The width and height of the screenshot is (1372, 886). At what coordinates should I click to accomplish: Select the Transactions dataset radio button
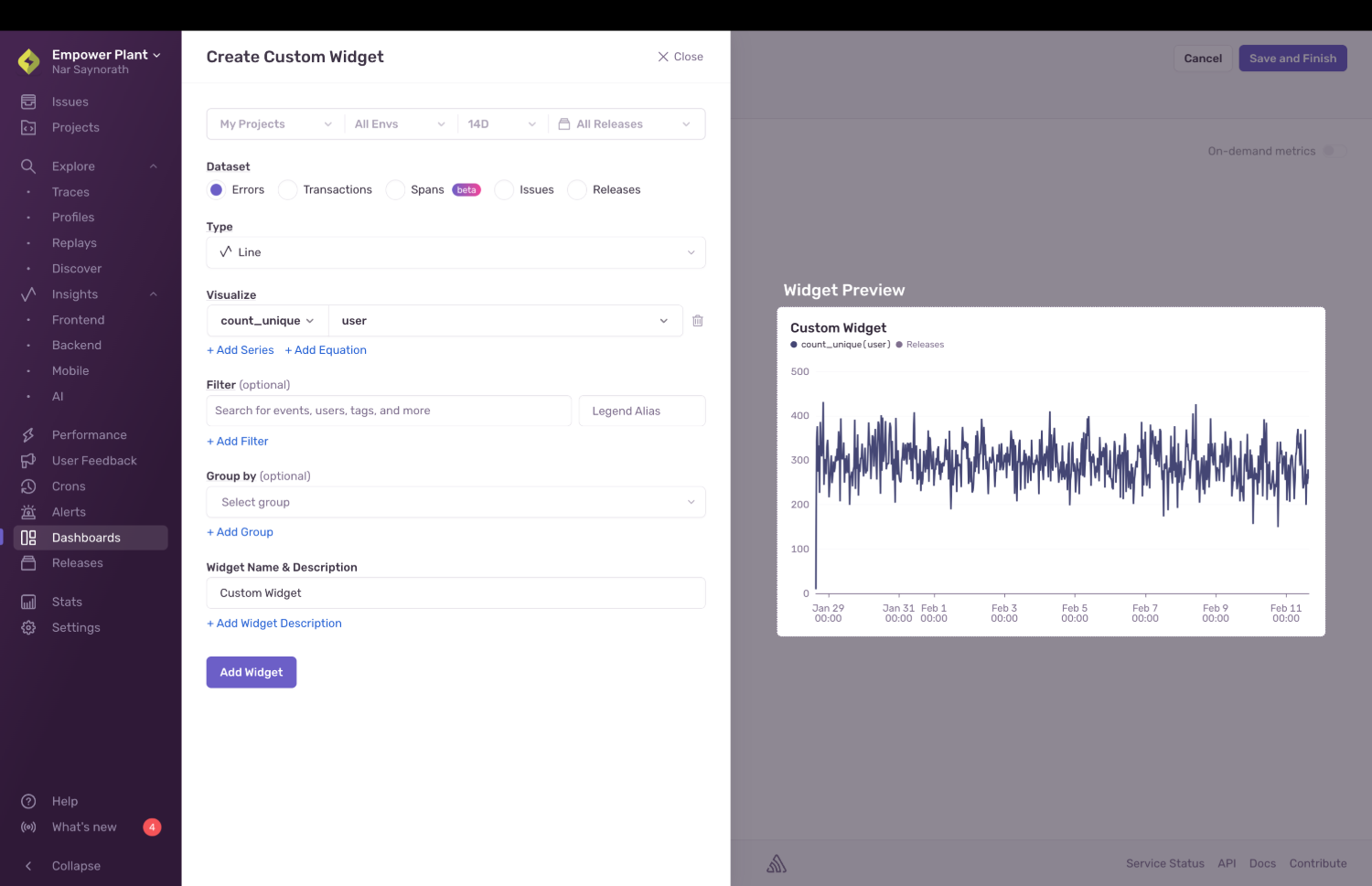coord(287,189)
